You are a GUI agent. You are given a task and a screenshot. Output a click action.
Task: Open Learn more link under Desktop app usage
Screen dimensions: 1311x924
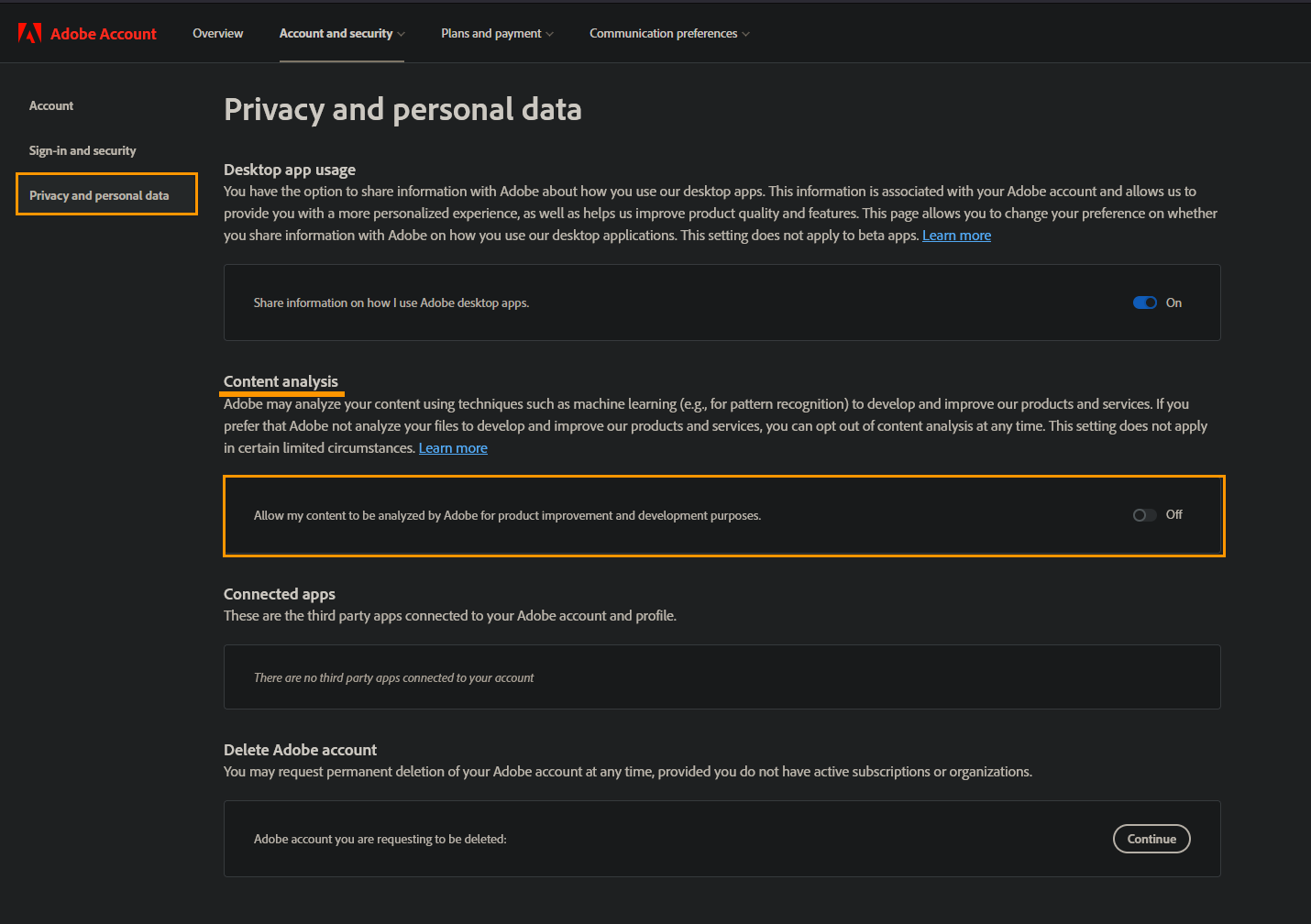point(956,236)
